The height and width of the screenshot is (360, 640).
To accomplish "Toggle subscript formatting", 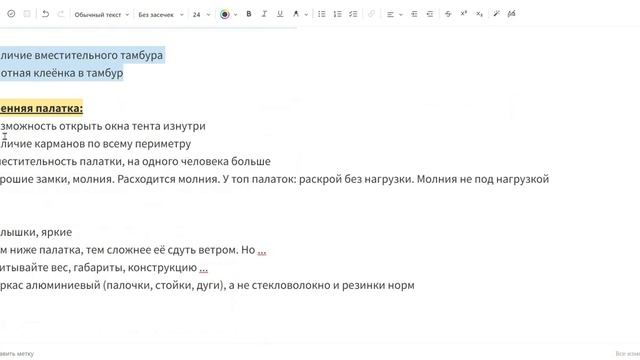I will [479, 14].
